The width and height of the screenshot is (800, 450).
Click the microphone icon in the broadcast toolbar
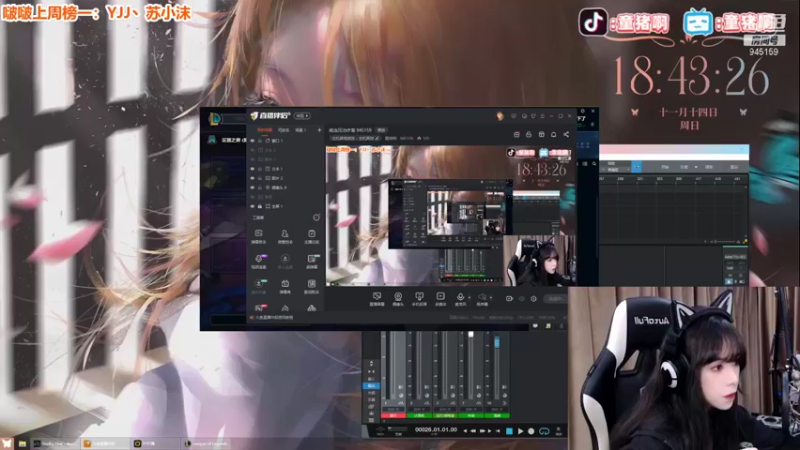pos(460,297)
